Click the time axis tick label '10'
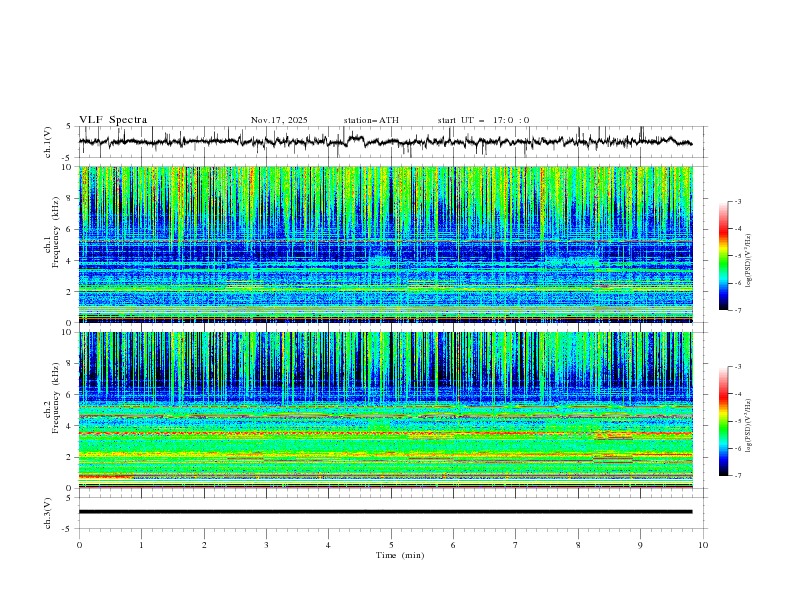 click(703, 545)
